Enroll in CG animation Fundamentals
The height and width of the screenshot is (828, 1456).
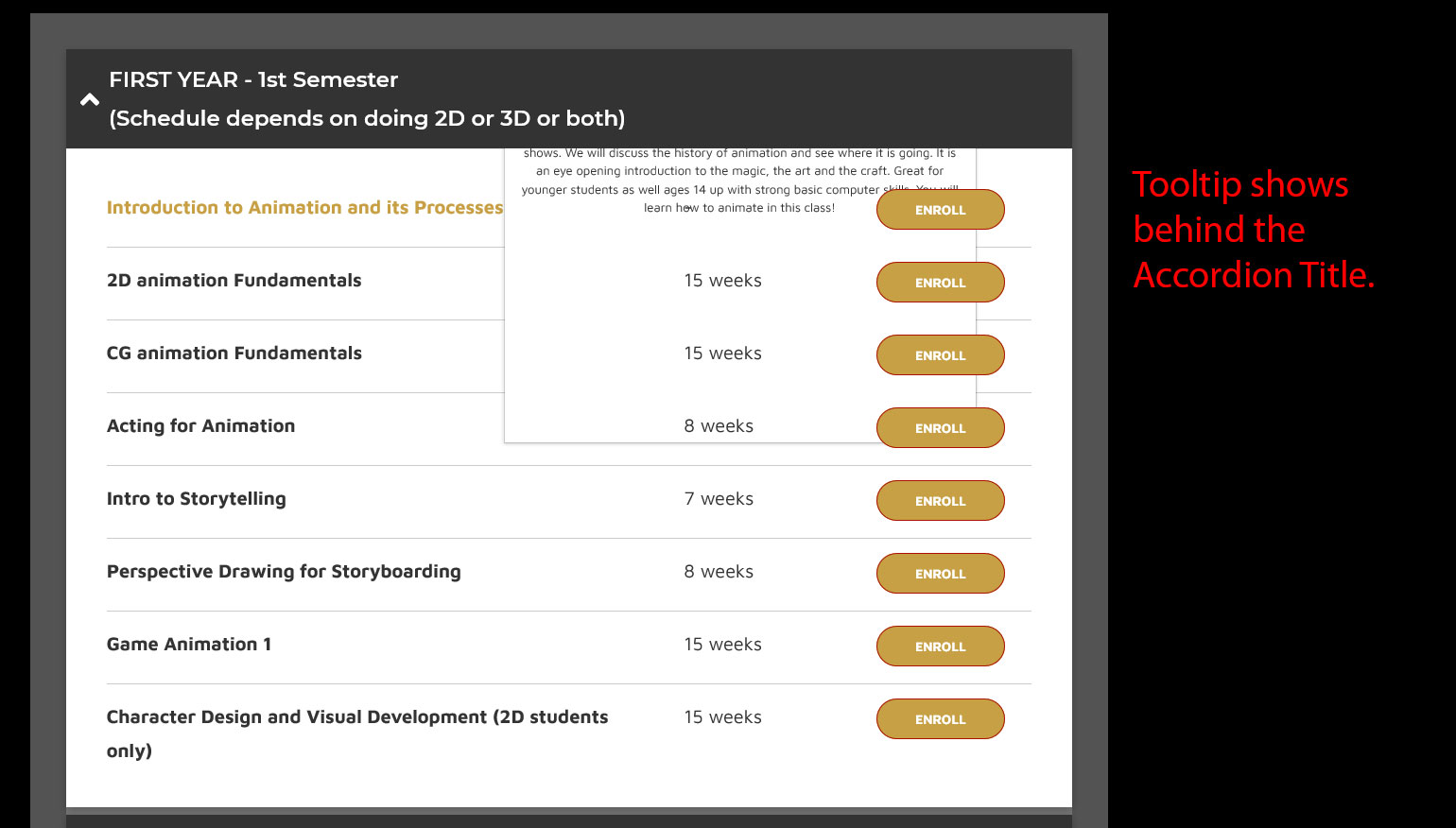coord(941,355)
